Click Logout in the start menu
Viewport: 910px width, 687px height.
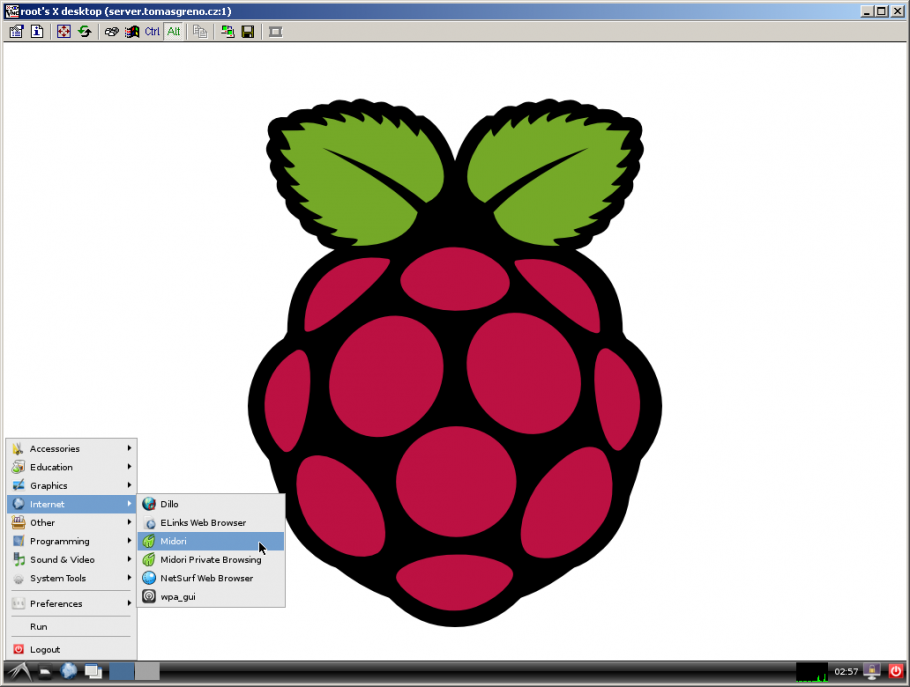pos(71,649)
